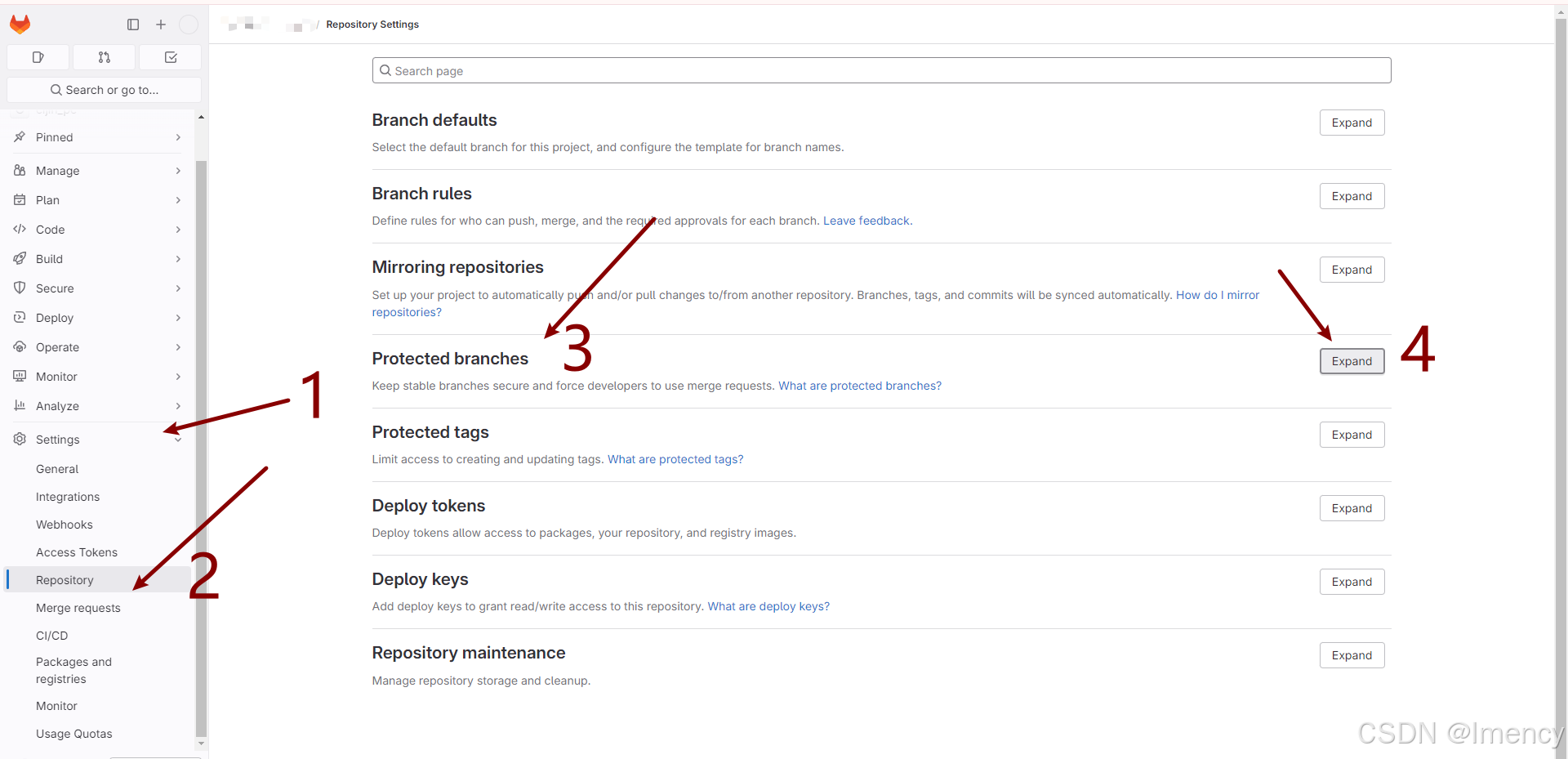
Task: Select the Build rocket icon
Action: coord(20,259)
